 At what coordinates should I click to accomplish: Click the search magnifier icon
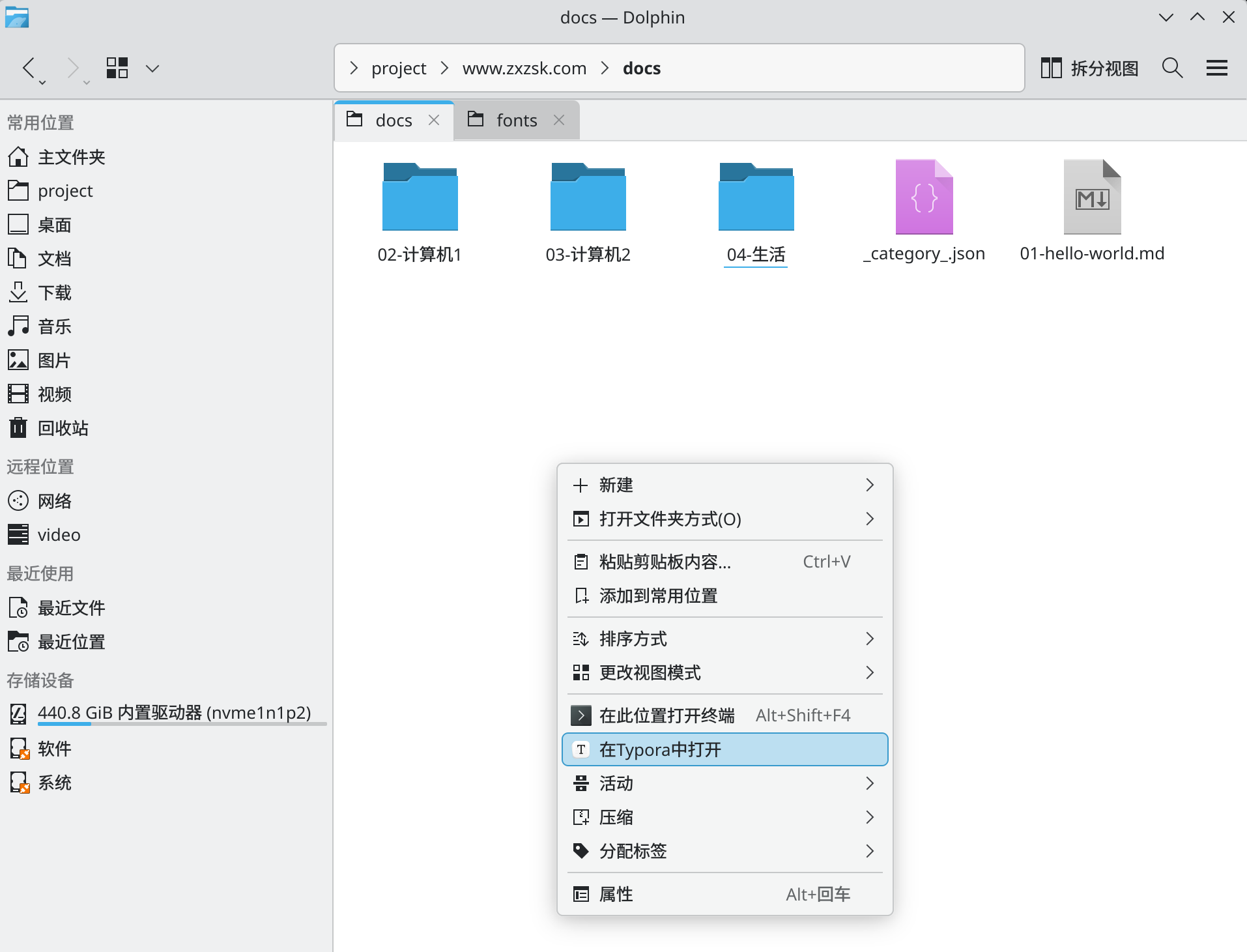click(x=1171, y=68)
